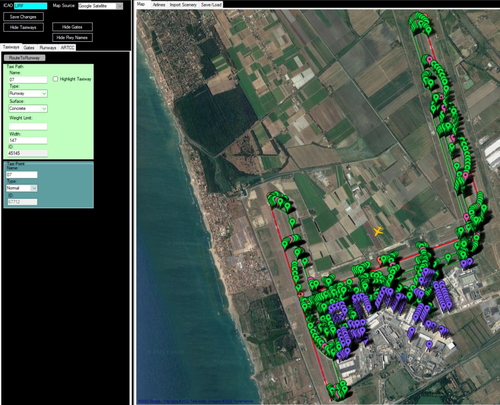Open the Airlines tab
500x405 pixels.
[159, 5]
